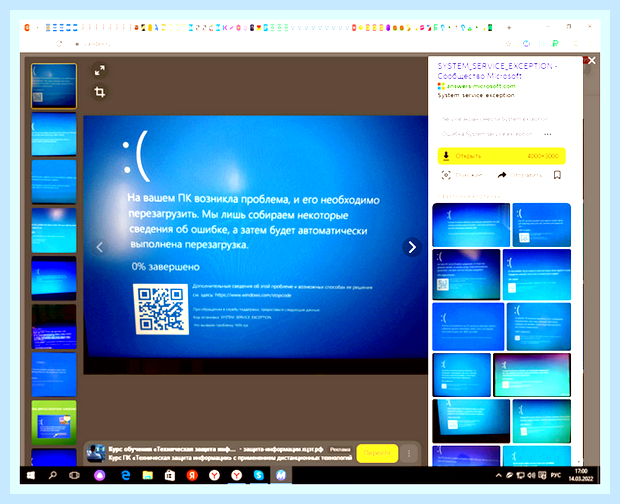Show hidden system tray icons chevron

click(x=499, y=475)
